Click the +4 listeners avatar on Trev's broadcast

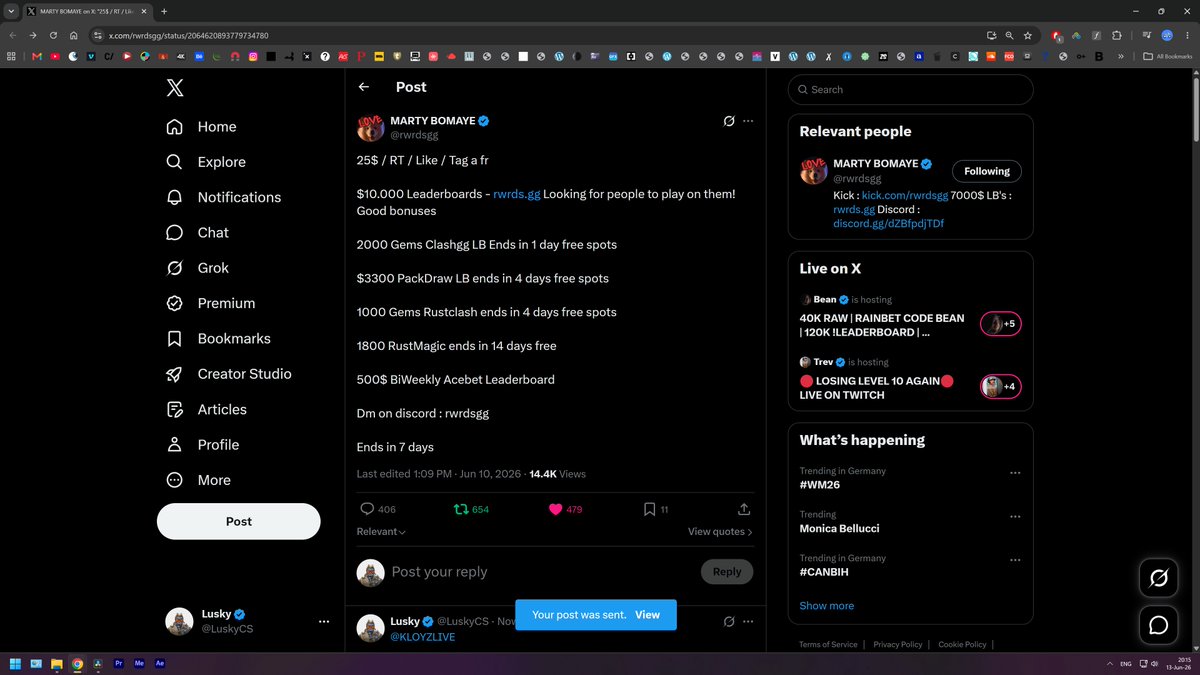click(1000, 386)
